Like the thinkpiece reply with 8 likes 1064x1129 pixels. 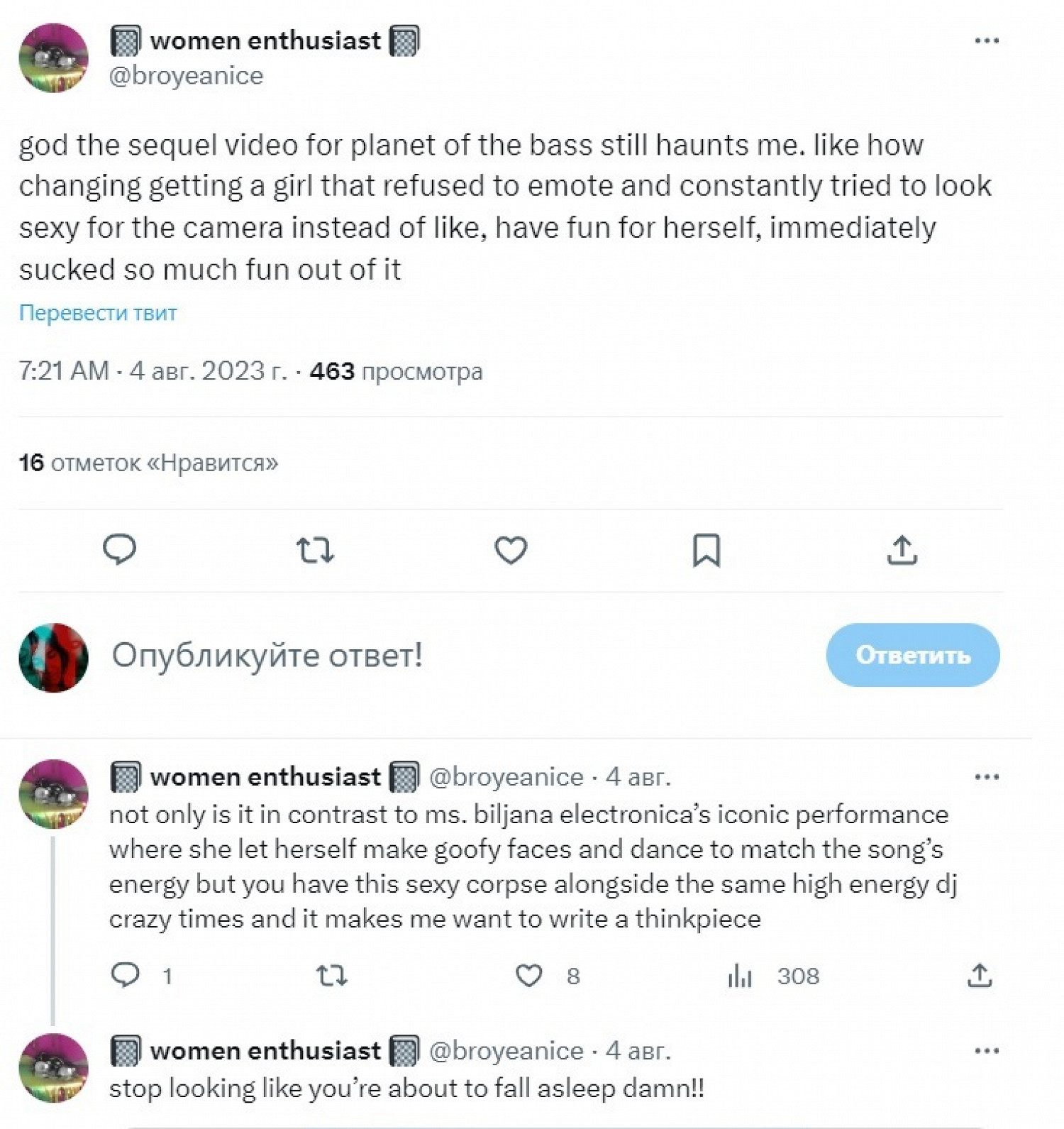coord(528,976)
